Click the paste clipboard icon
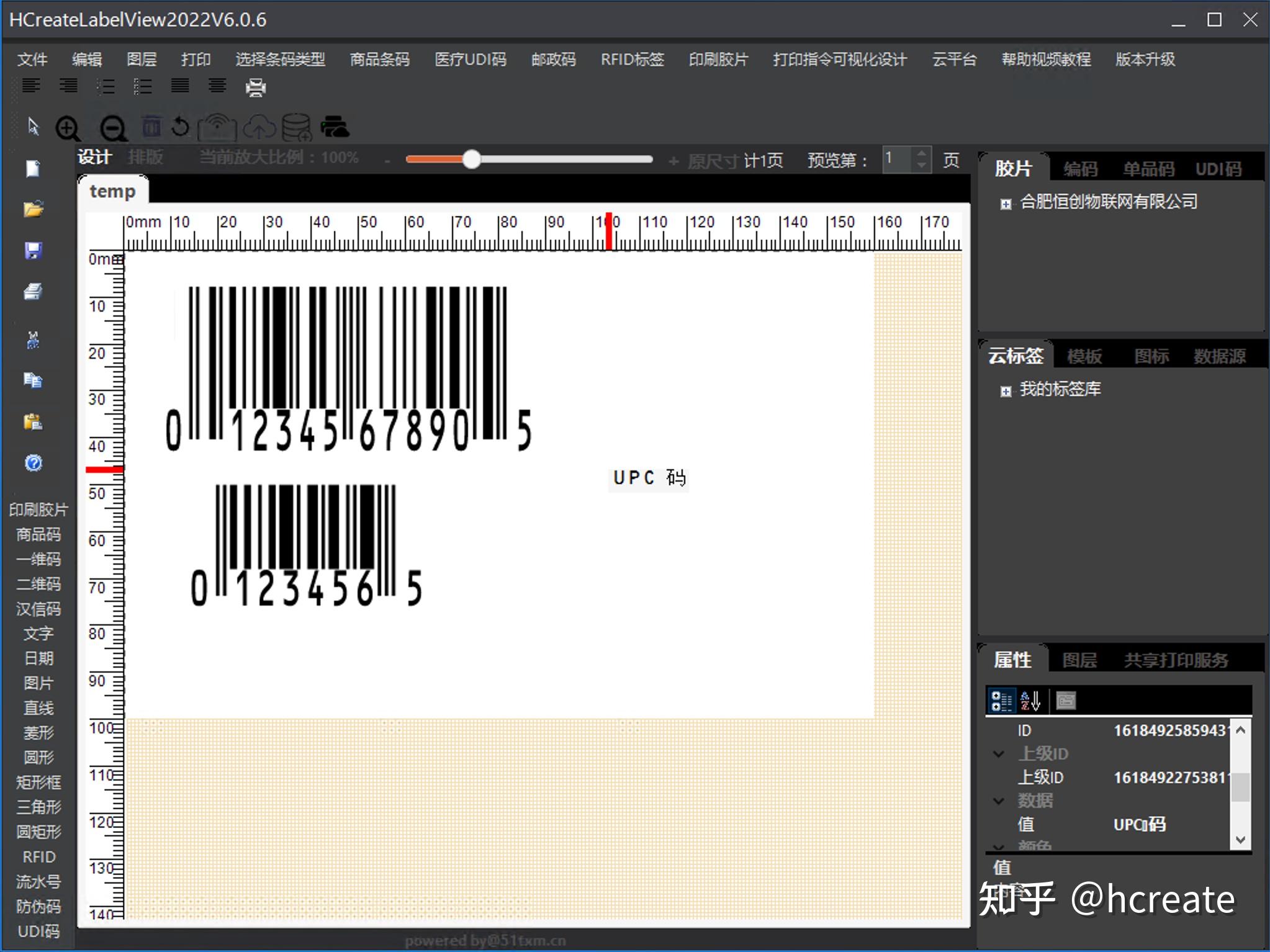This screenshot has height=952, width=1270. point(33,422)
